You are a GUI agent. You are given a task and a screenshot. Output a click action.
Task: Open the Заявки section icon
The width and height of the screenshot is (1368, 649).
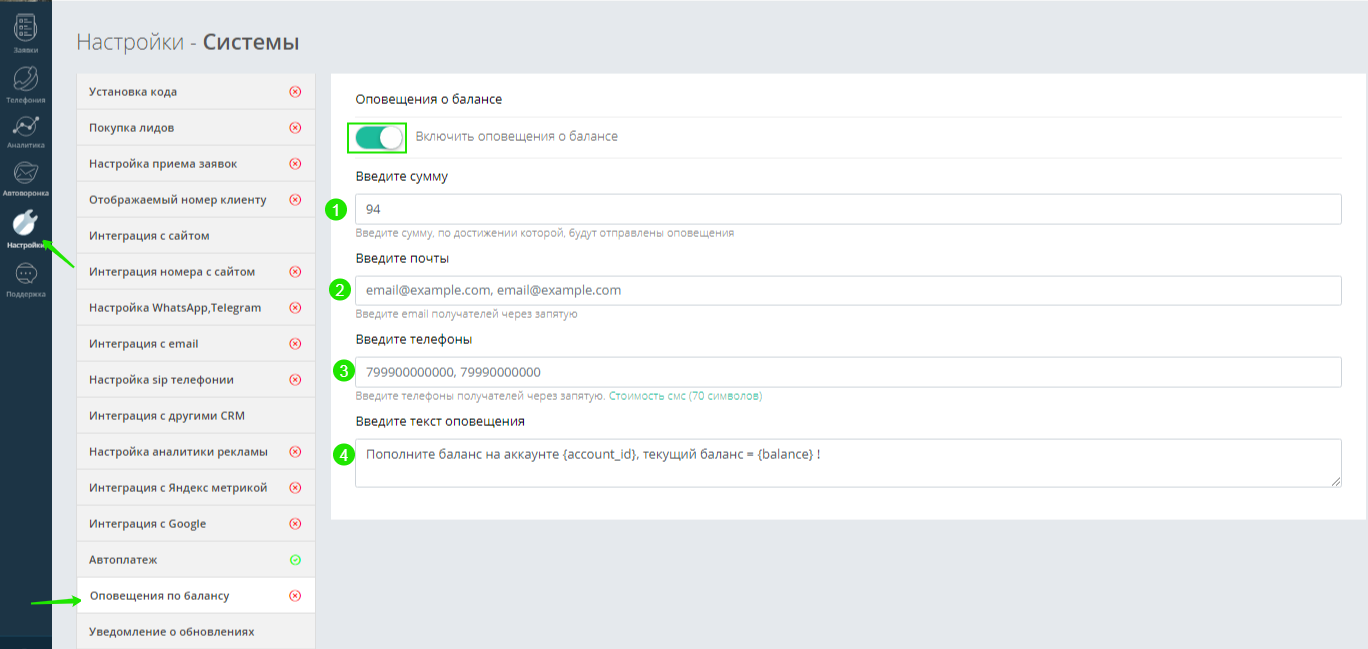pyautogui.click(x=26, y=28)
